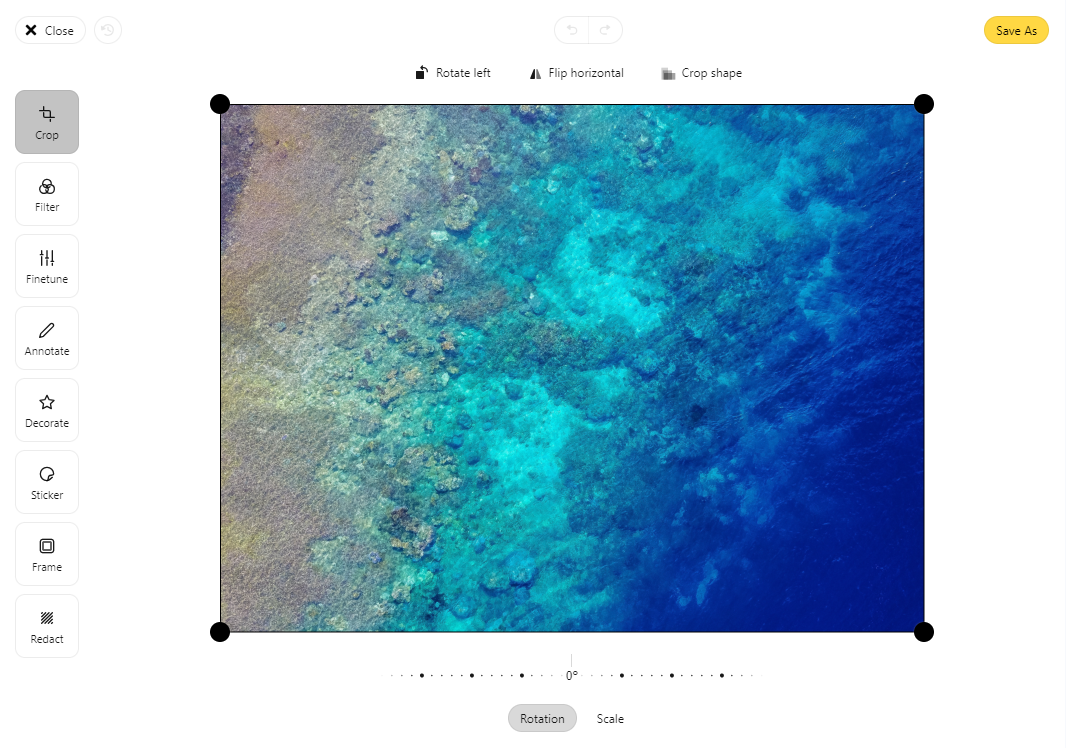The height and width of the screenshot is (748, 1066).
Task: Click the rotation dial at 0°
Action: pyautogui.click(x=572, y=674)
